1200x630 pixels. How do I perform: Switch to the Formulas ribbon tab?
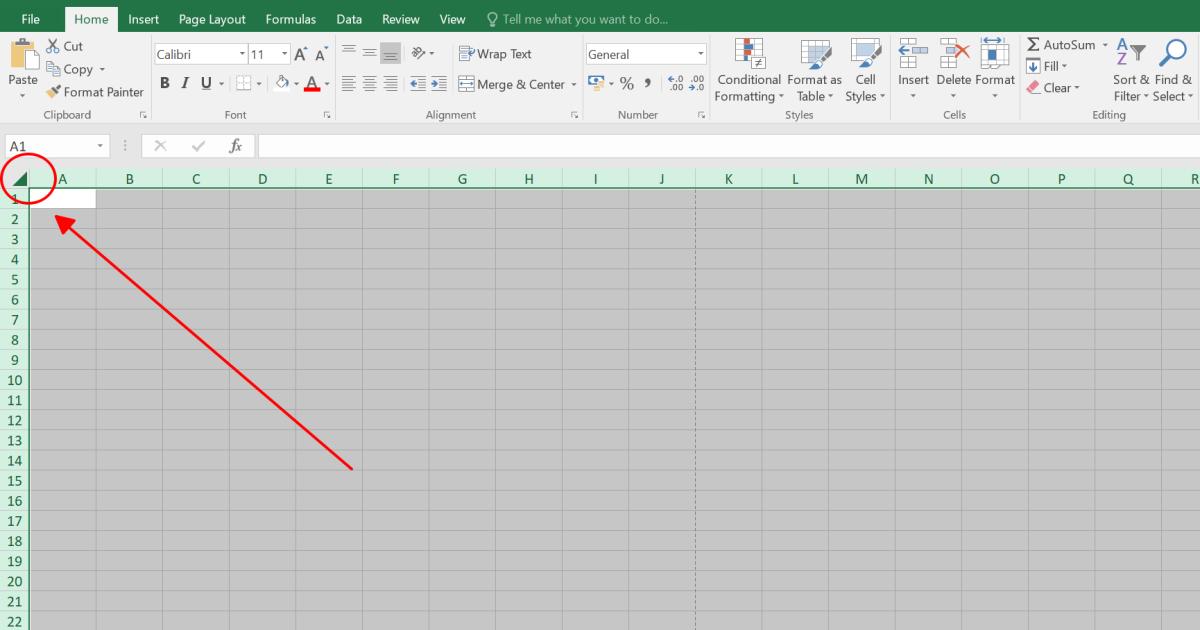click(290, 18)
